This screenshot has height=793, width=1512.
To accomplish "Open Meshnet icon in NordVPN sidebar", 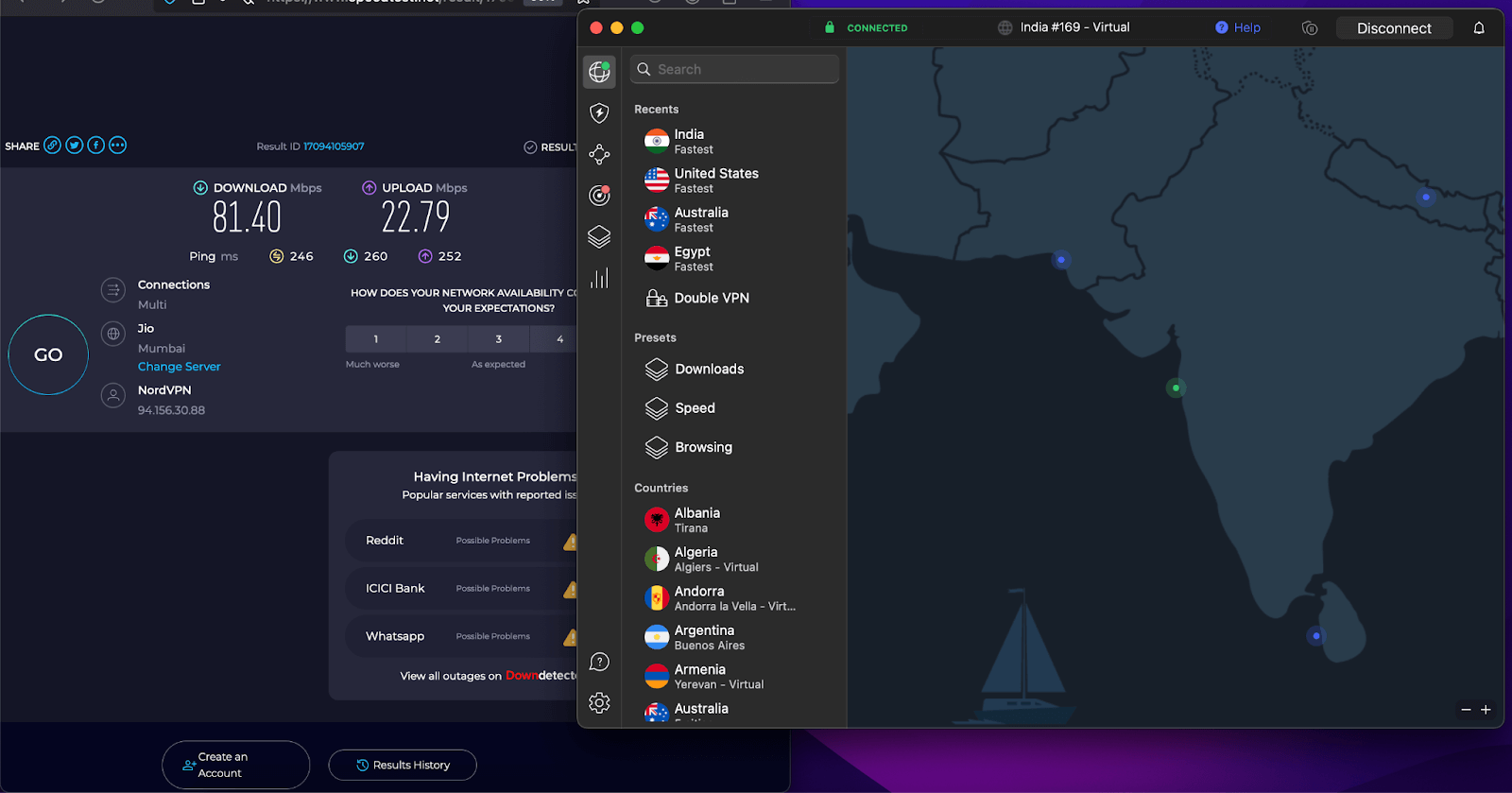I will (599, 154).
